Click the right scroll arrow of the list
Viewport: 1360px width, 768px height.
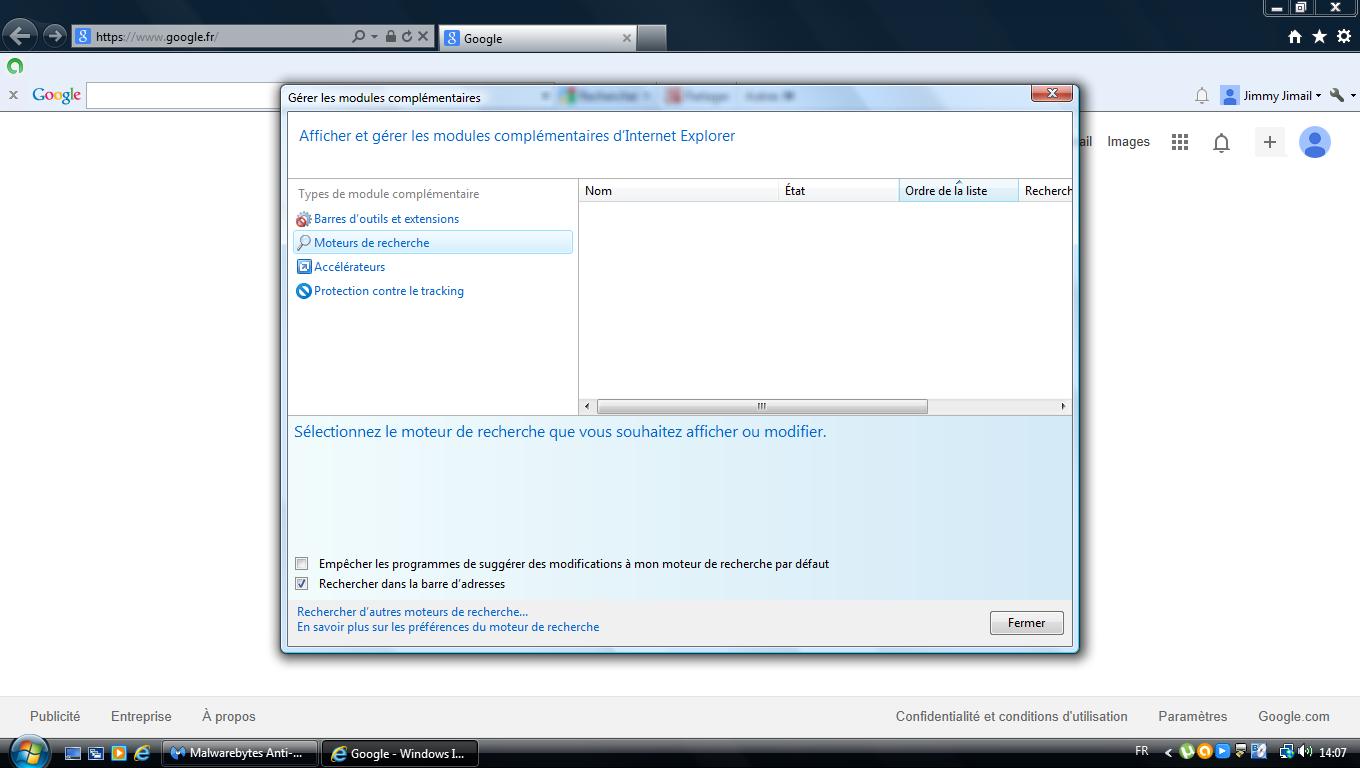1063,406
